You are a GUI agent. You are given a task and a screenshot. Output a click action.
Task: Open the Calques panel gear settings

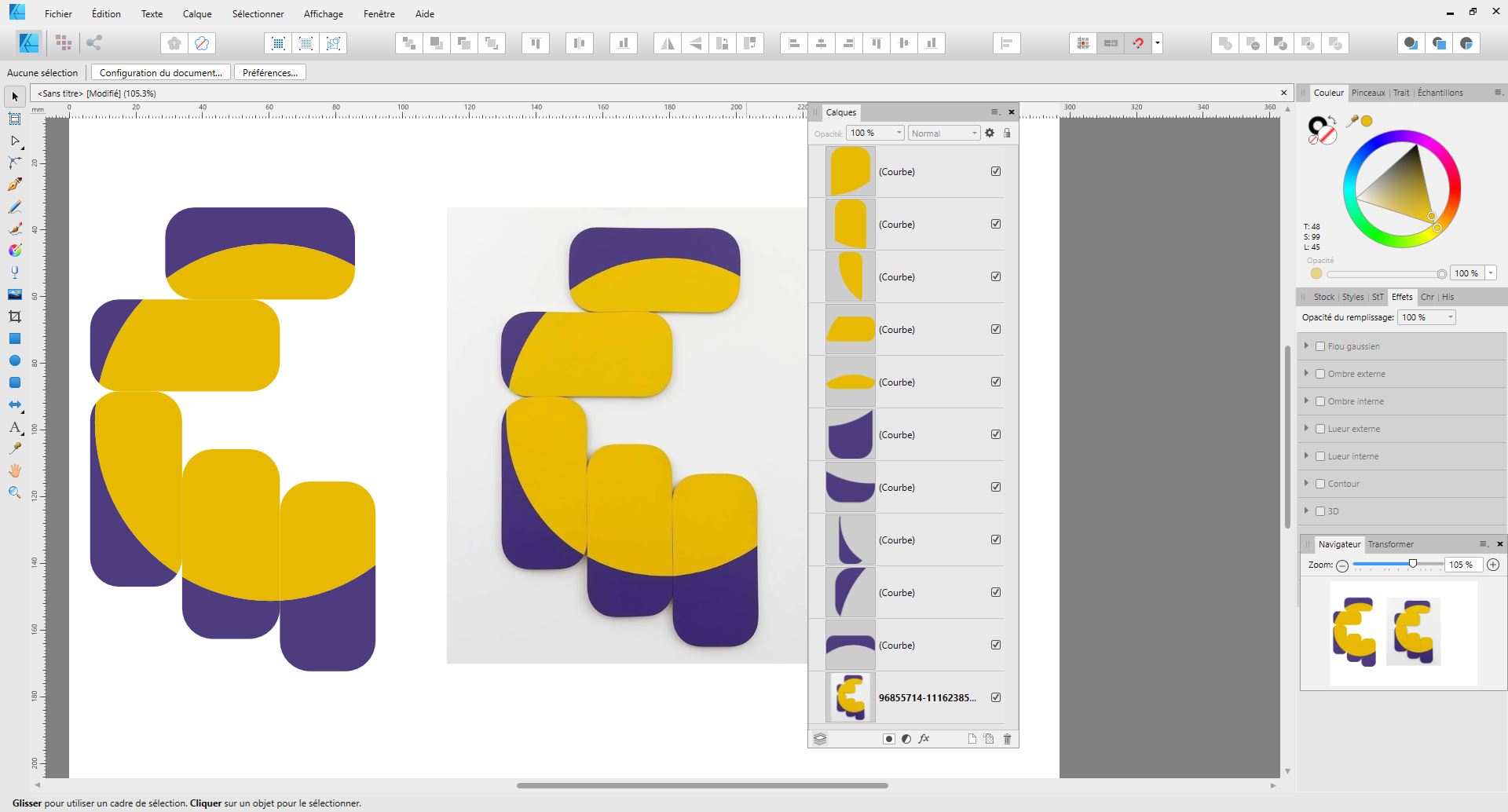coord(990,133)
